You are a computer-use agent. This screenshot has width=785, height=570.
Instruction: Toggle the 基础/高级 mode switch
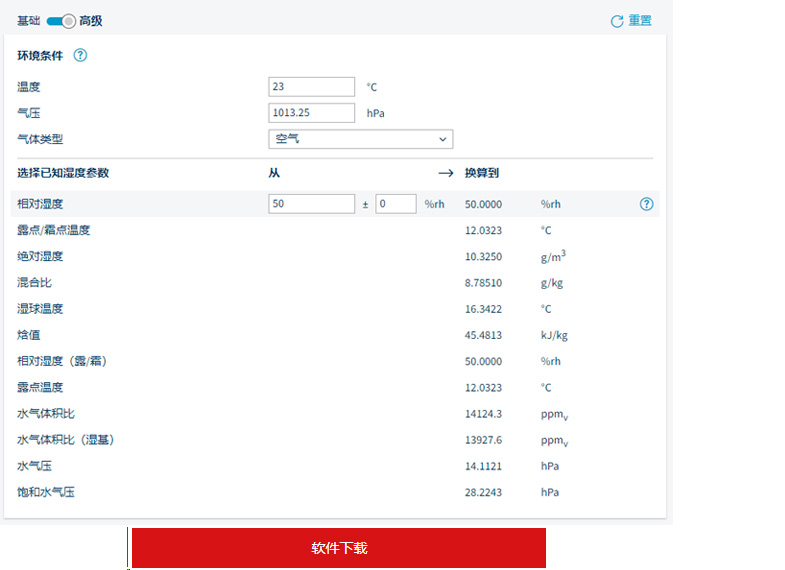click(61, 21)
